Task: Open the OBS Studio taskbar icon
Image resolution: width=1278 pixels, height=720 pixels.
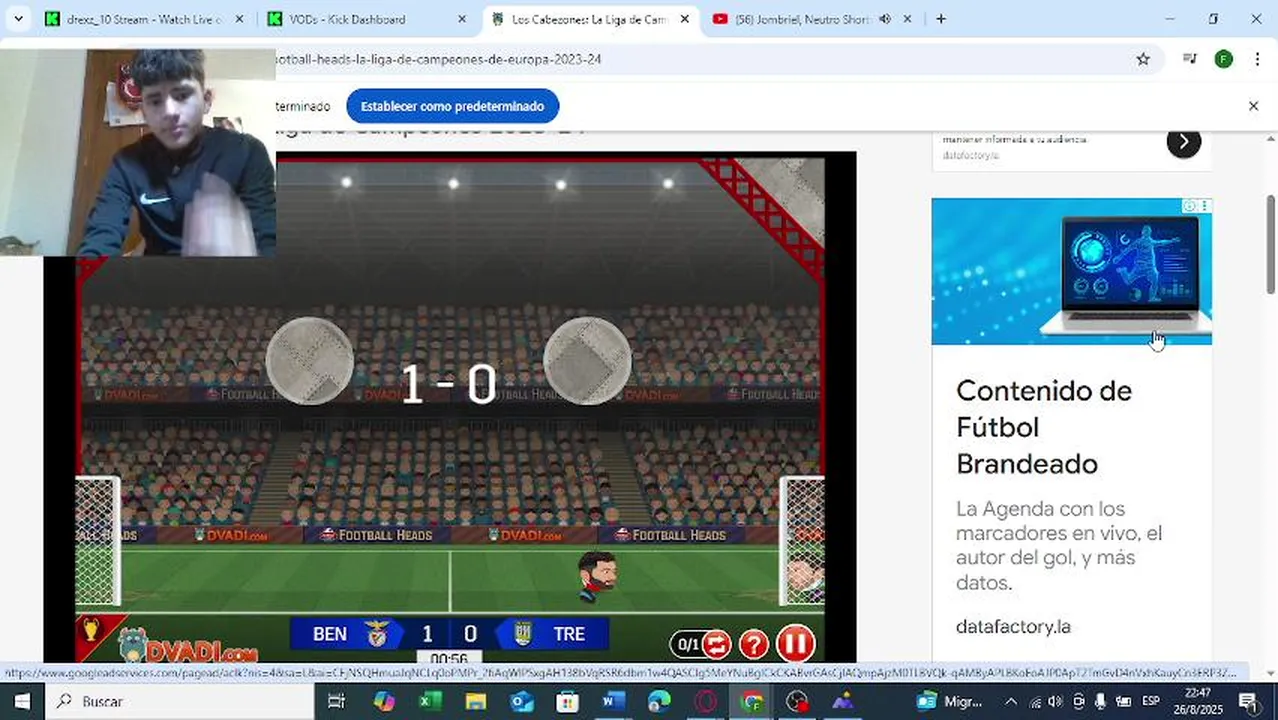Action: pos(797,701)
